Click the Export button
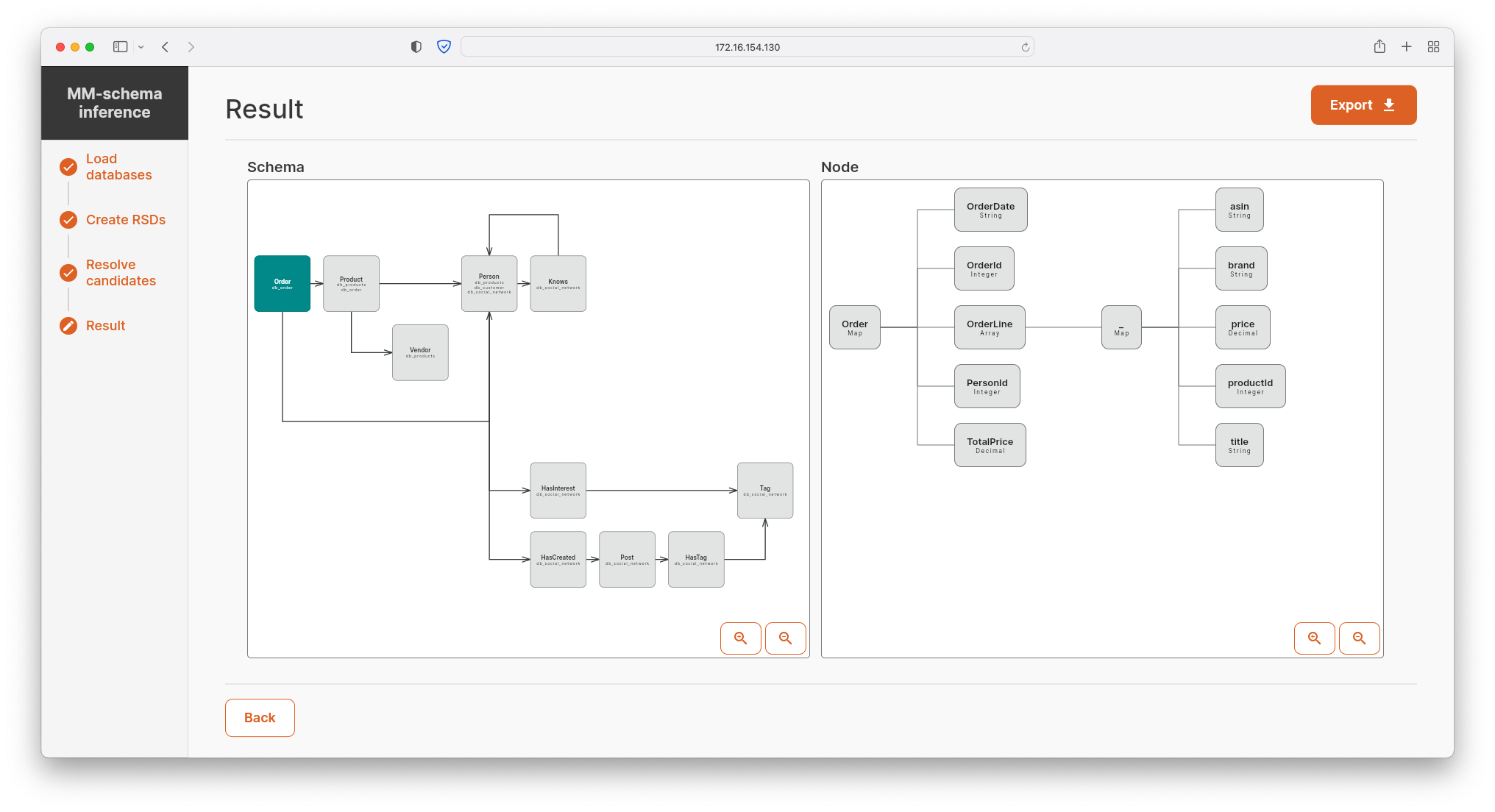1495x812 pixels. coord(1363,104)
